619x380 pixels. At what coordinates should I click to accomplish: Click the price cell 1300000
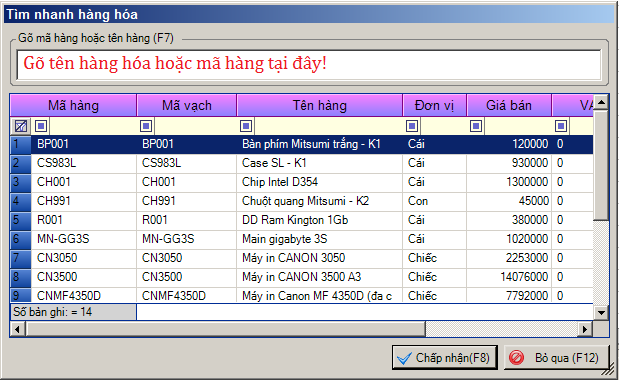tap(509, 182)
